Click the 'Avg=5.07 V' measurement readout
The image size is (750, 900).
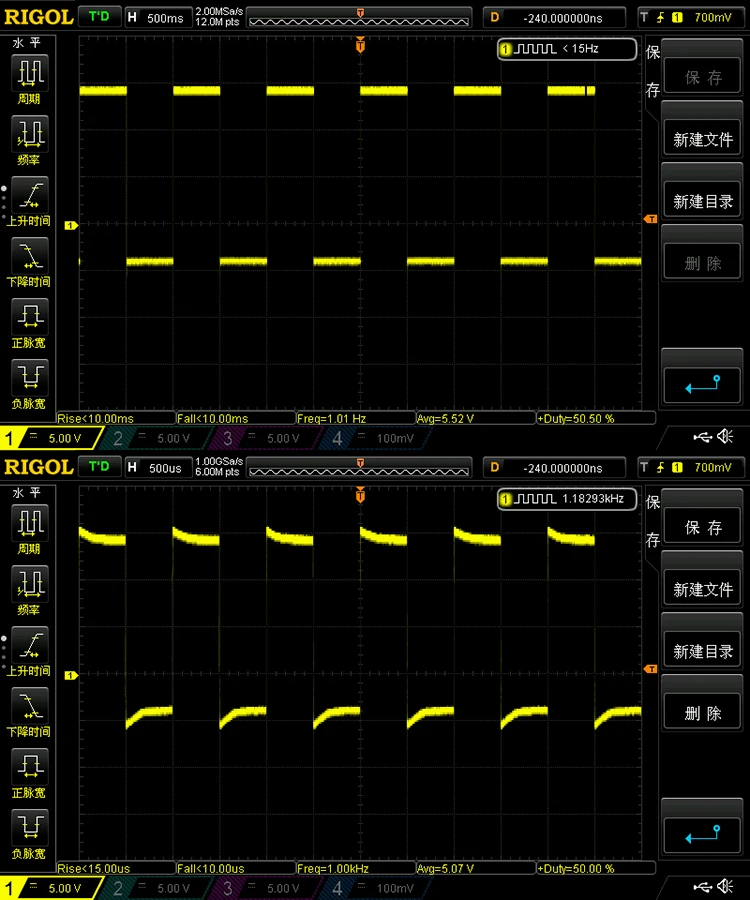[475, 868]
